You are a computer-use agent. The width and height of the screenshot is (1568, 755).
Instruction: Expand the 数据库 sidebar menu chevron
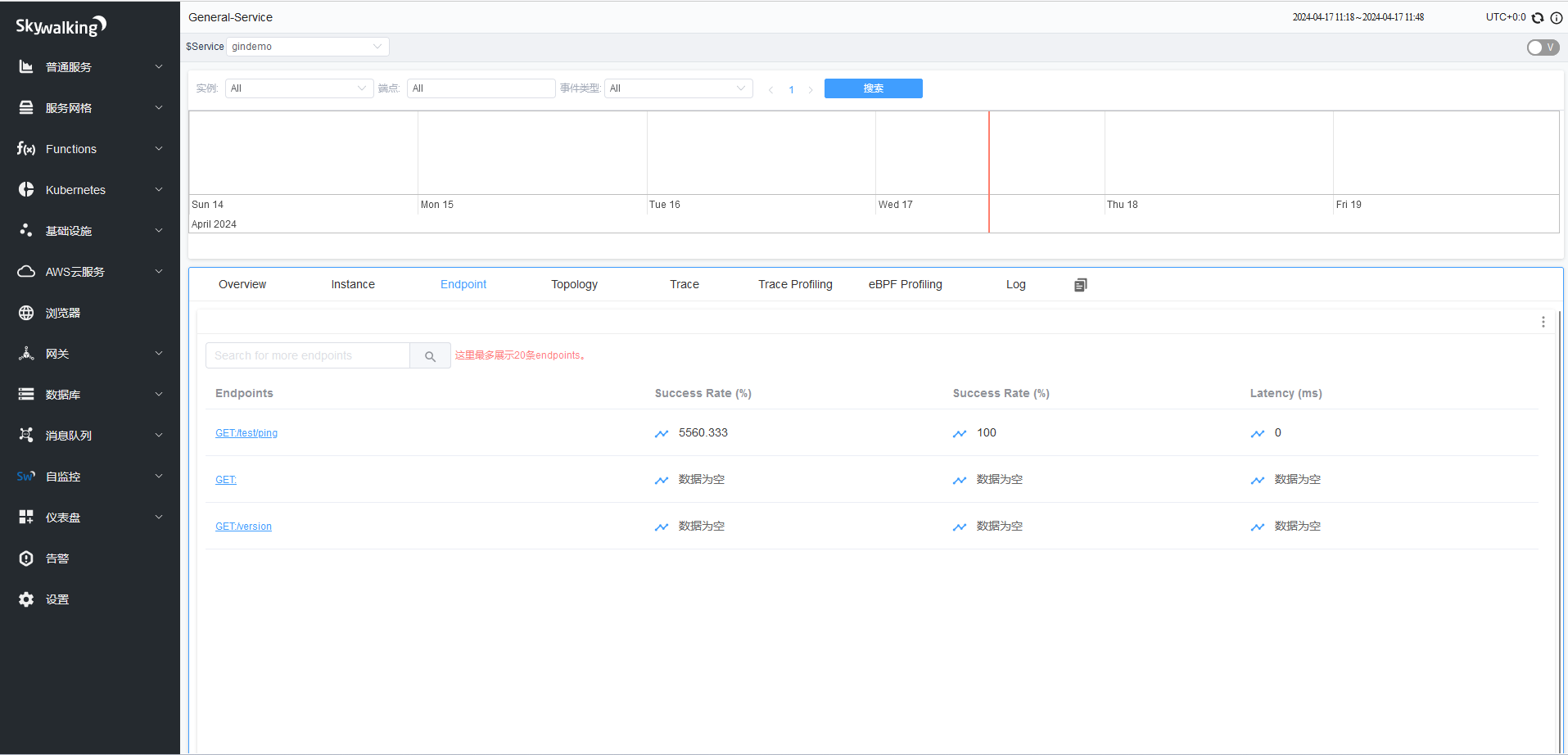tap(159, 394)
